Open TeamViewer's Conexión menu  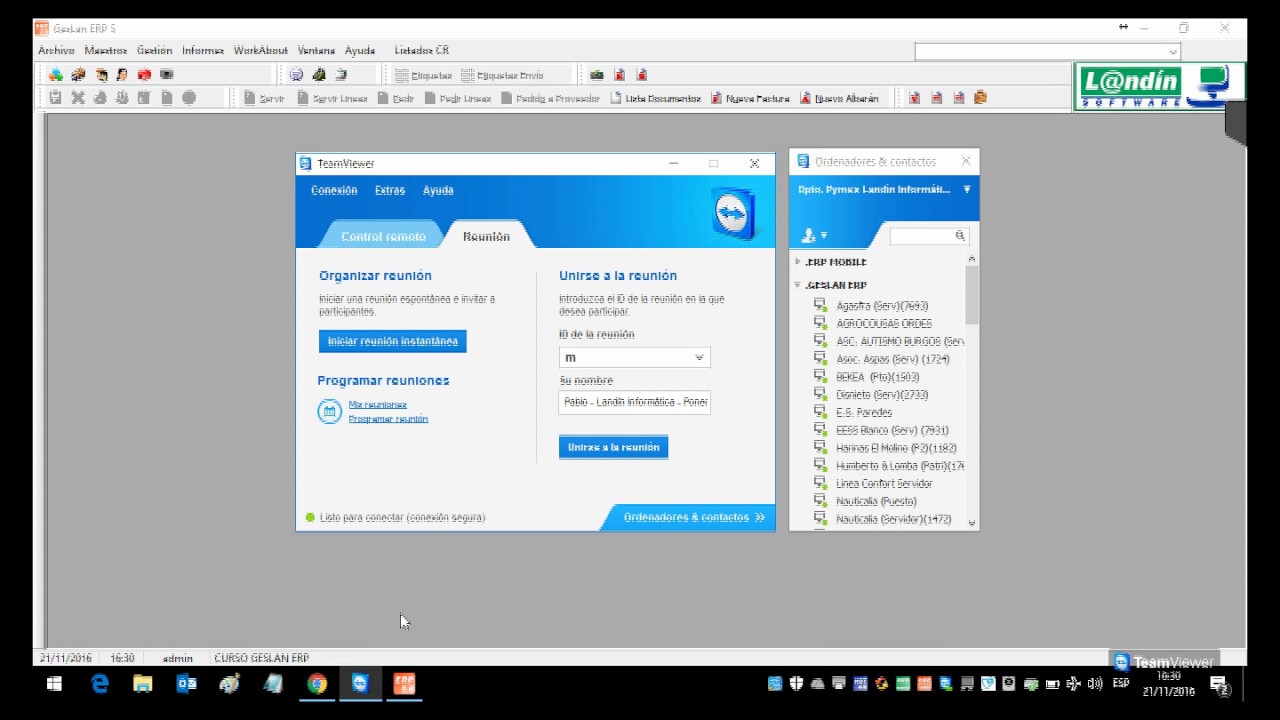pyautogui.click(x=334, y=190)
